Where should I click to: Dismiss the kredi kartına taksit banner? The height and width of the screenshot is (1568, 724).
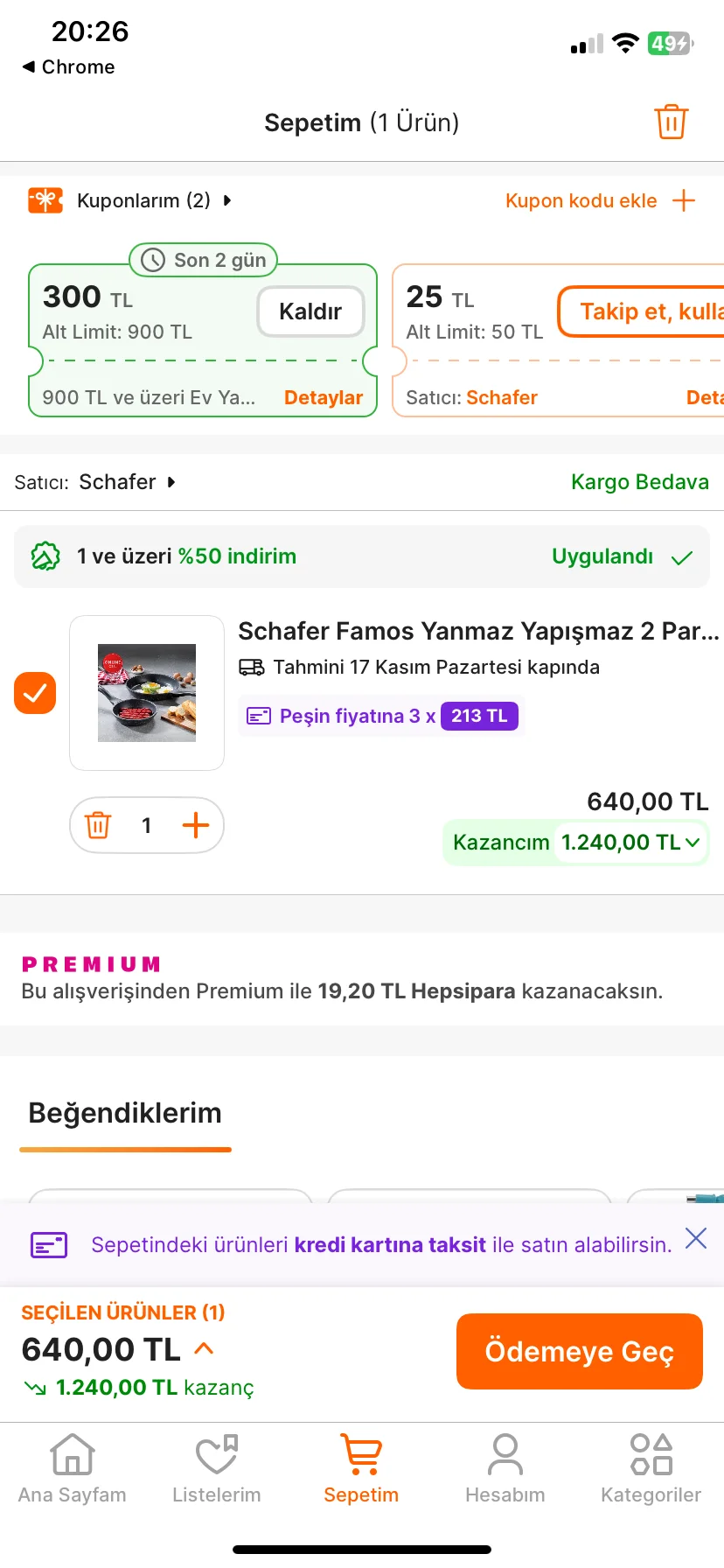click(x=696, y=1238)
